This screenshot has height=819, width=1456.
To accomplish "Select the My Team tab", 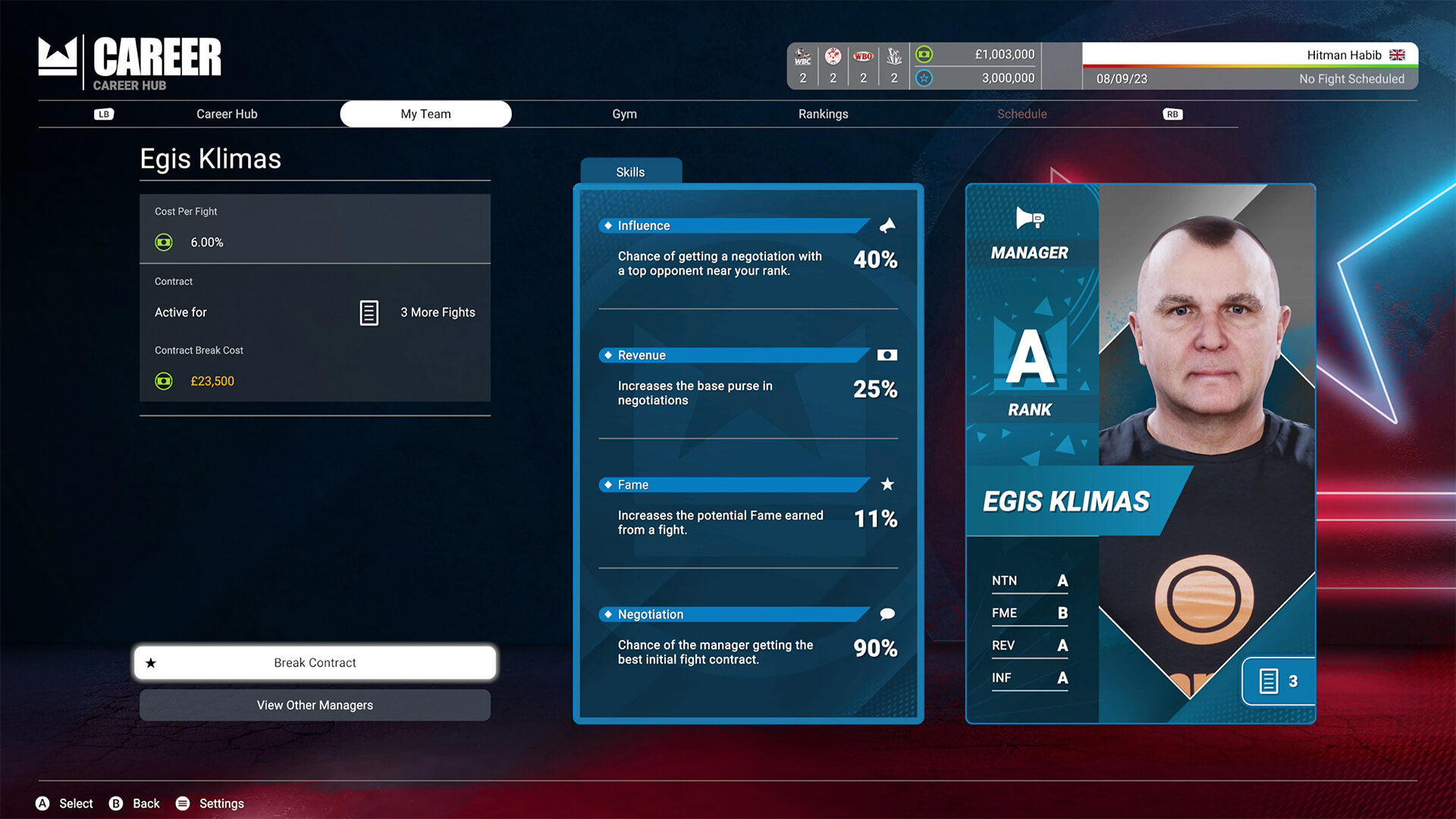I will click(x=424, y=113).
